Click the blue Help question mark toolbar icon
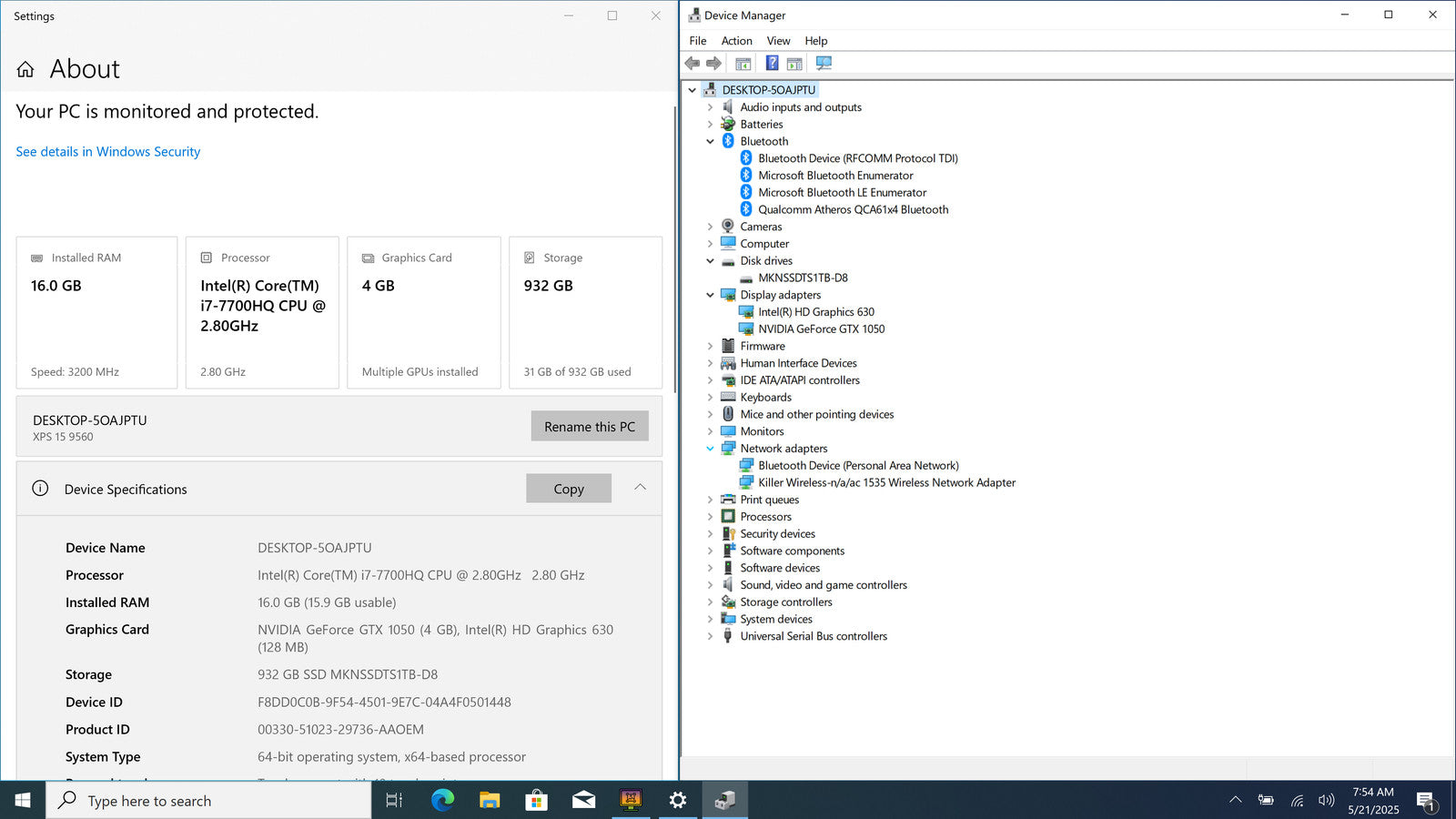This screenshot has height=819, width=1456. coord(772,64)
